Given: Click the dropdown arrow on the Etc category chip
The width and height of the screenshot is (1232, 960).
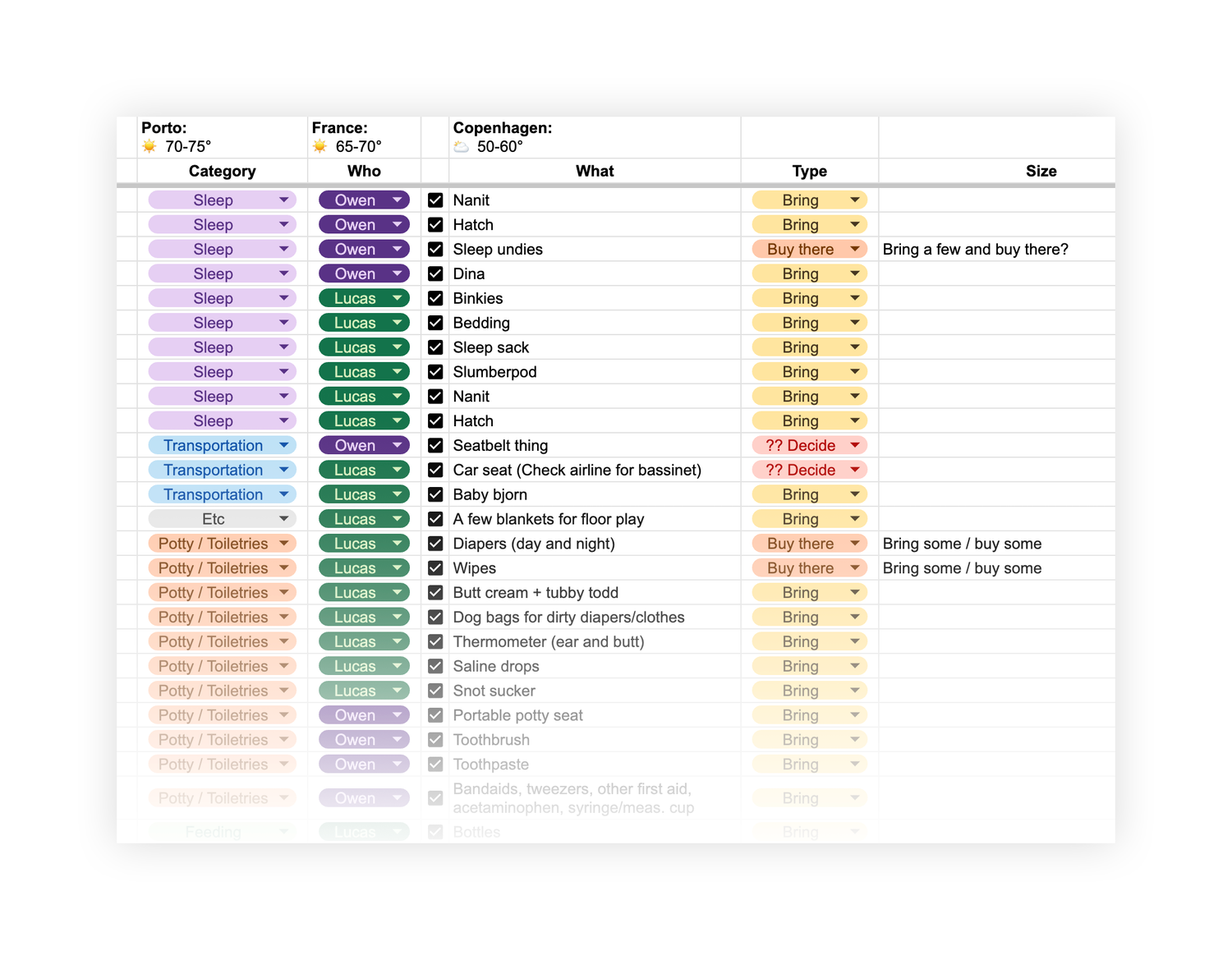Looking at the screenshot, I should [x=283, y=519].
